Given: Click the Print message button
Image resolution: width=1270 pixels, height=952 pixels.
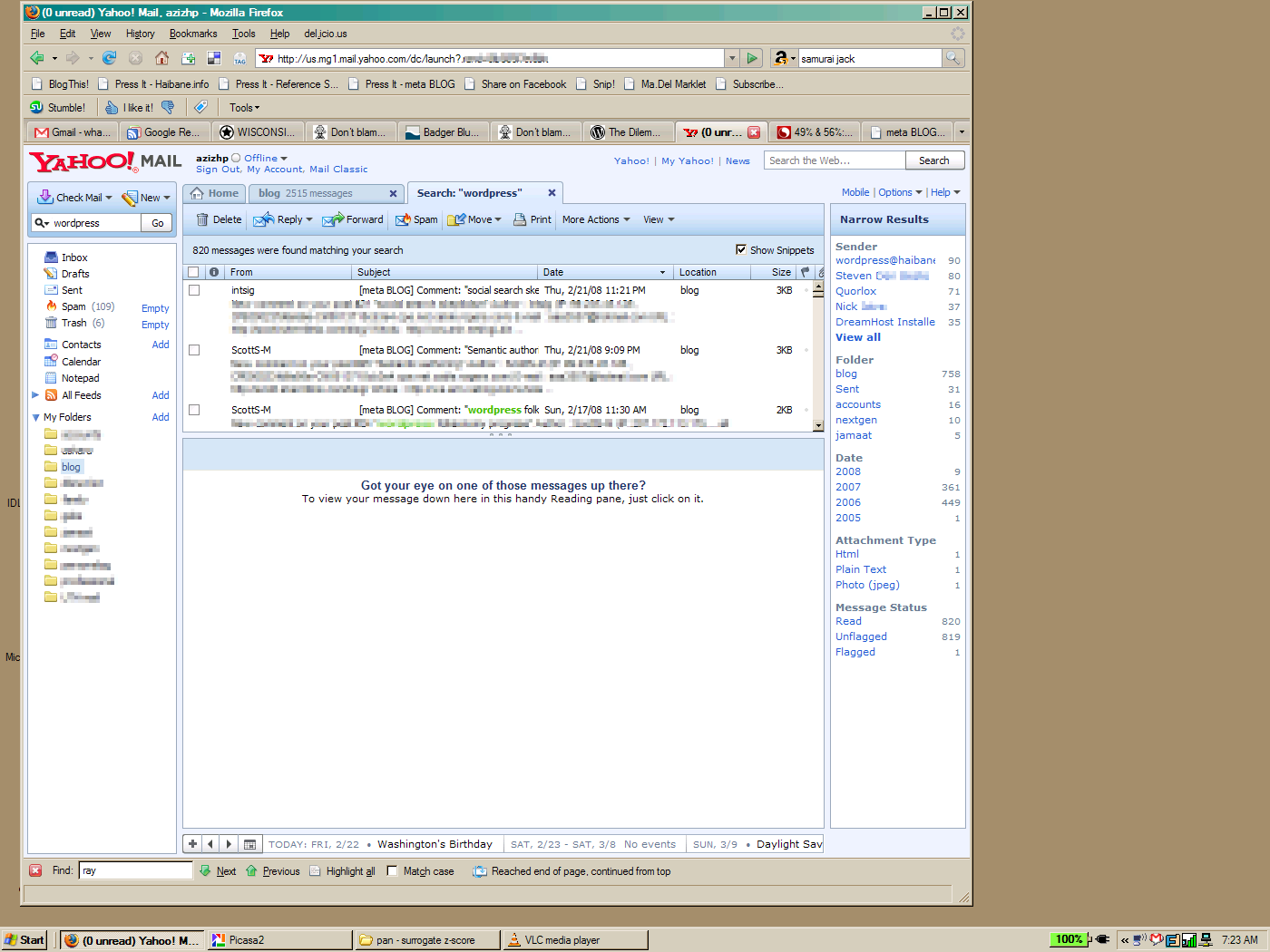Looking at the screenshot, I should pyautogui.click(x=532, y=219).
